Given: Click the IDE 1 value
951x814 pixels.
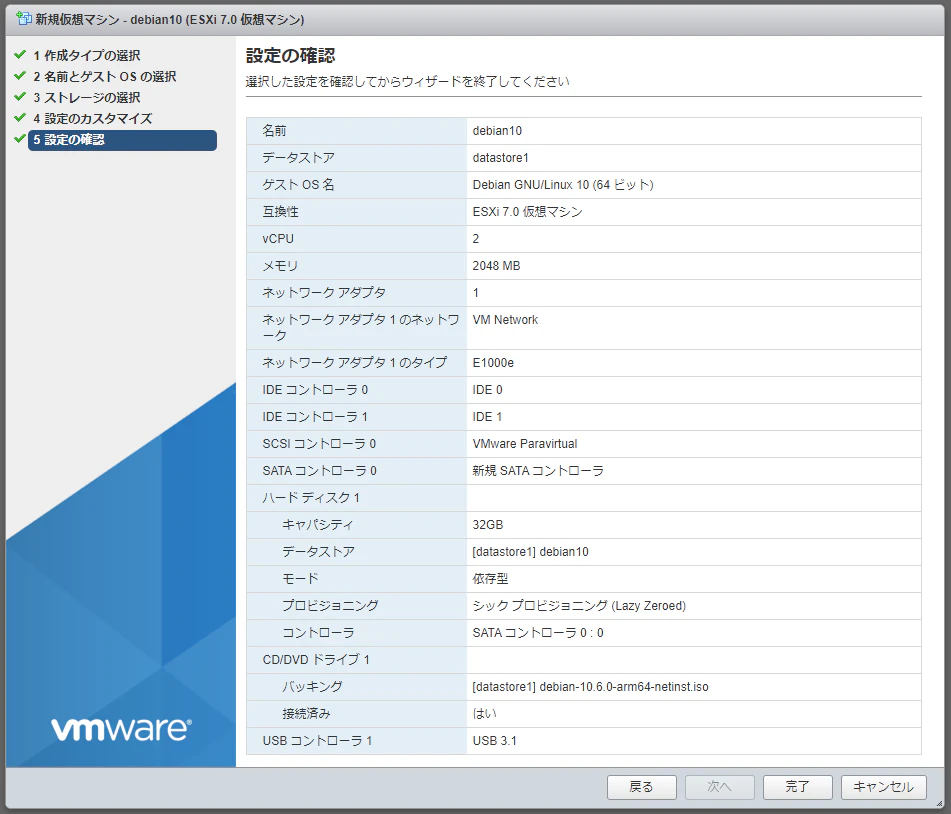Looking at the screenshot, I should tap(488, 417).
